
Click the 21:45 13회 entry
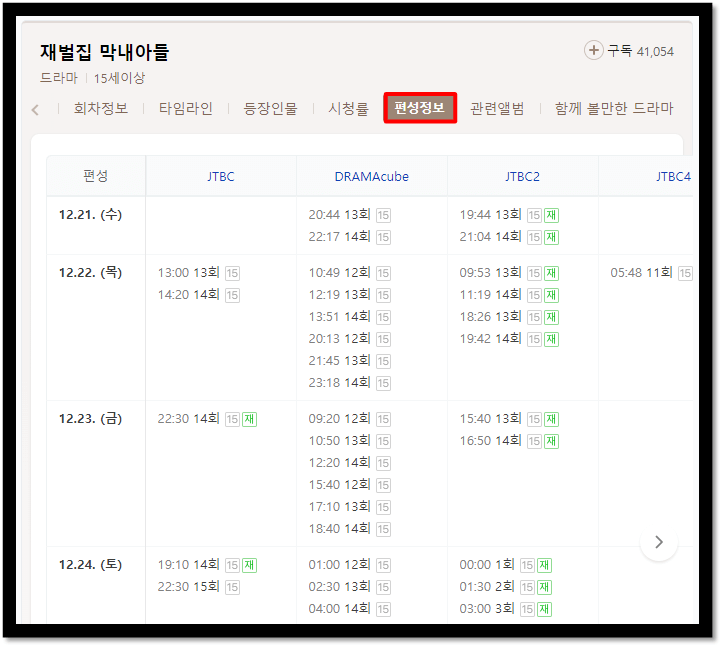349,361
